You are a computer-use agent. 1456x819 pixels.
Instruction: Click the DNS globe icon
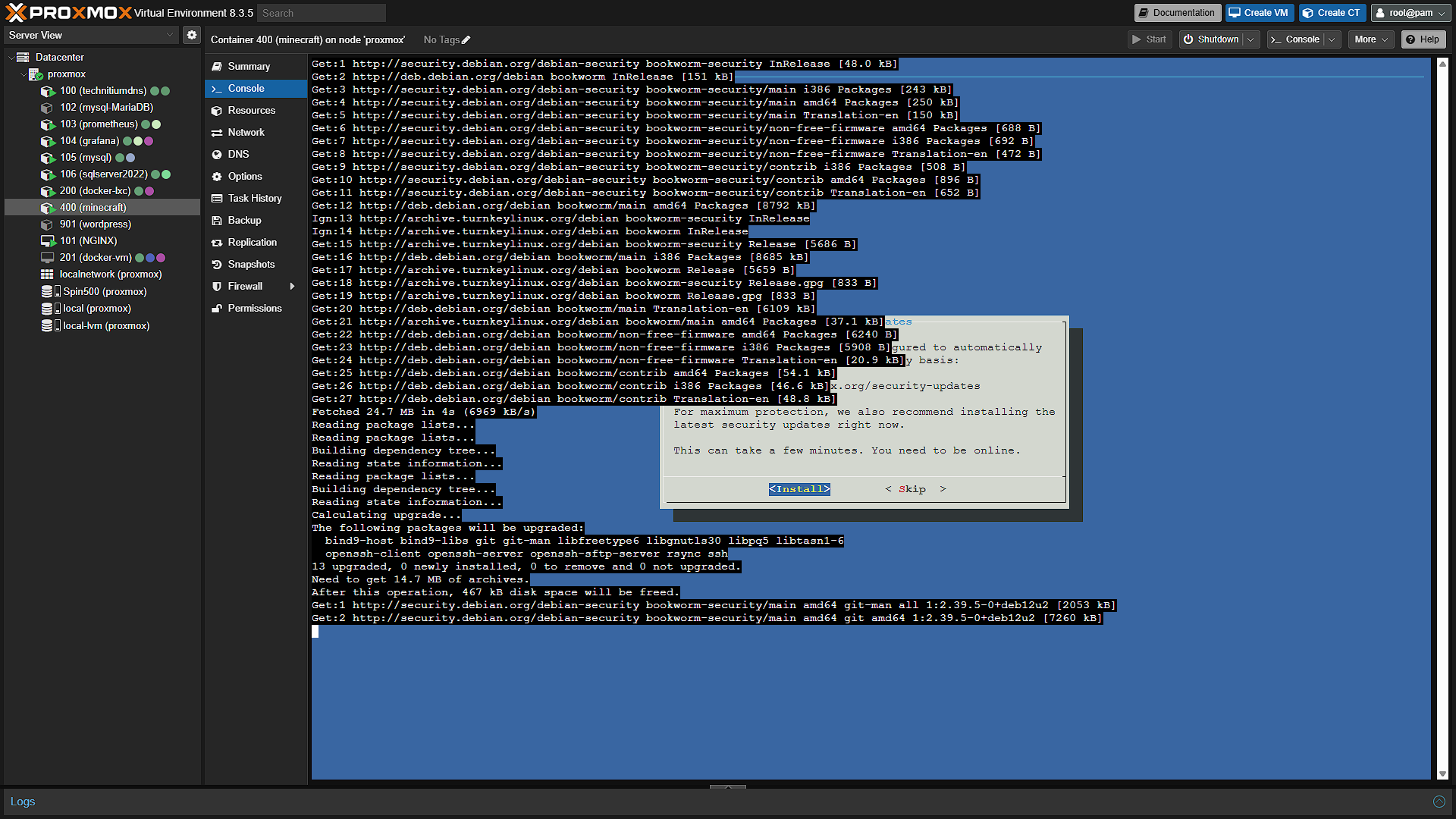(217, 155)
